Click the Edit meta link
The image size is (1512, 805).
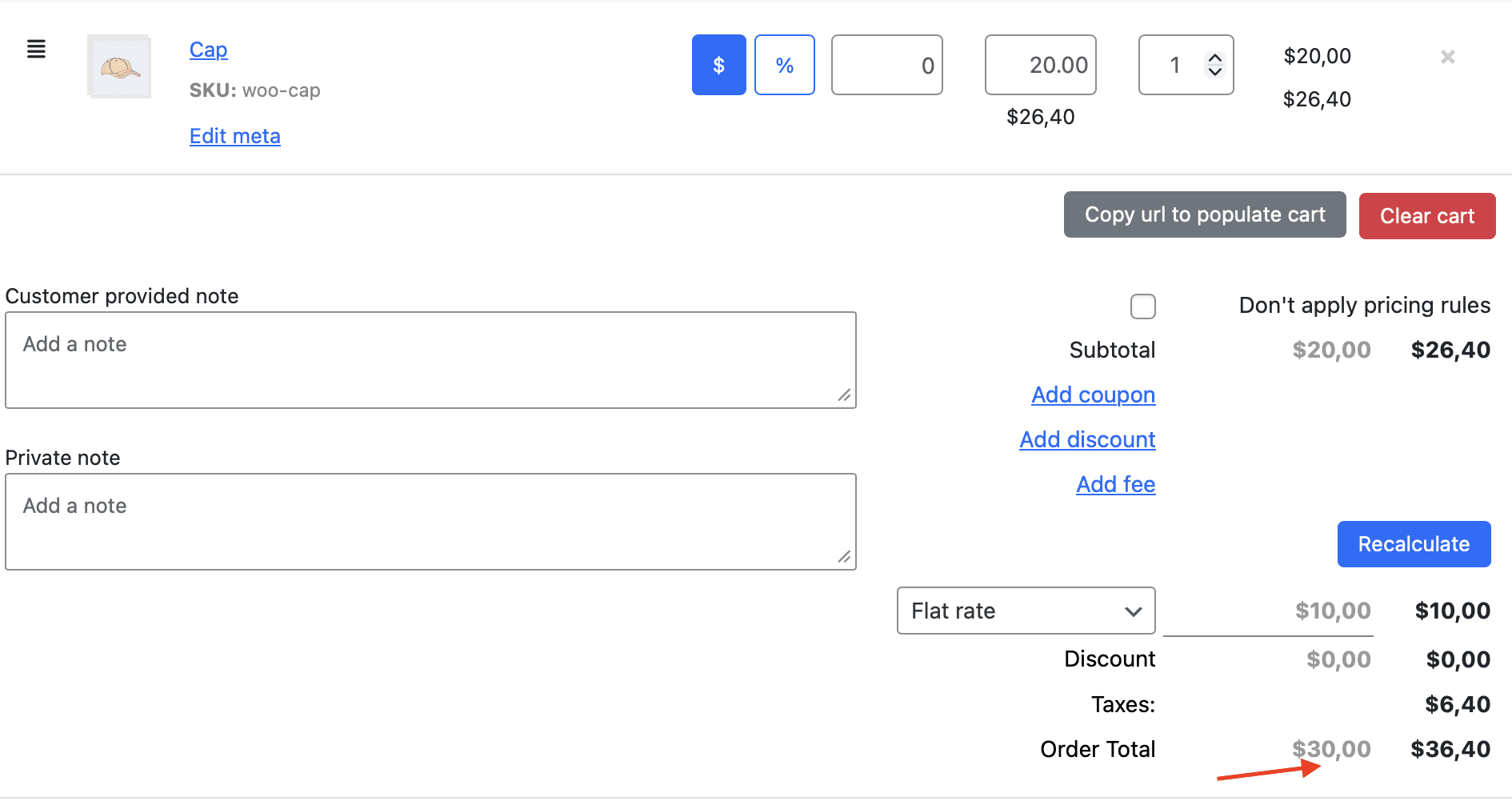pos(234,136)
